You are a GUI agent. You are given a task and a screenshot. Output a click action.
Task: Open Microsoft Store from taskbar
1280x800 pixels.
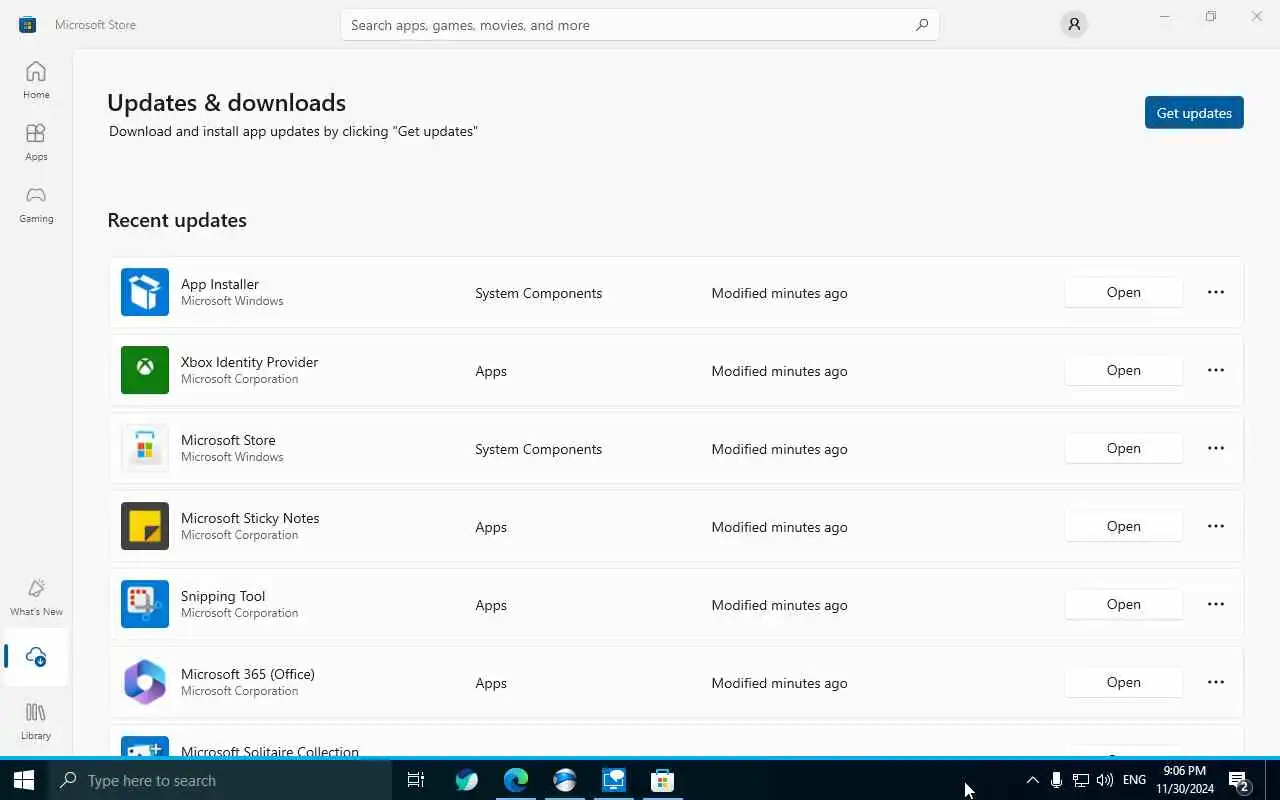[662, 780]
